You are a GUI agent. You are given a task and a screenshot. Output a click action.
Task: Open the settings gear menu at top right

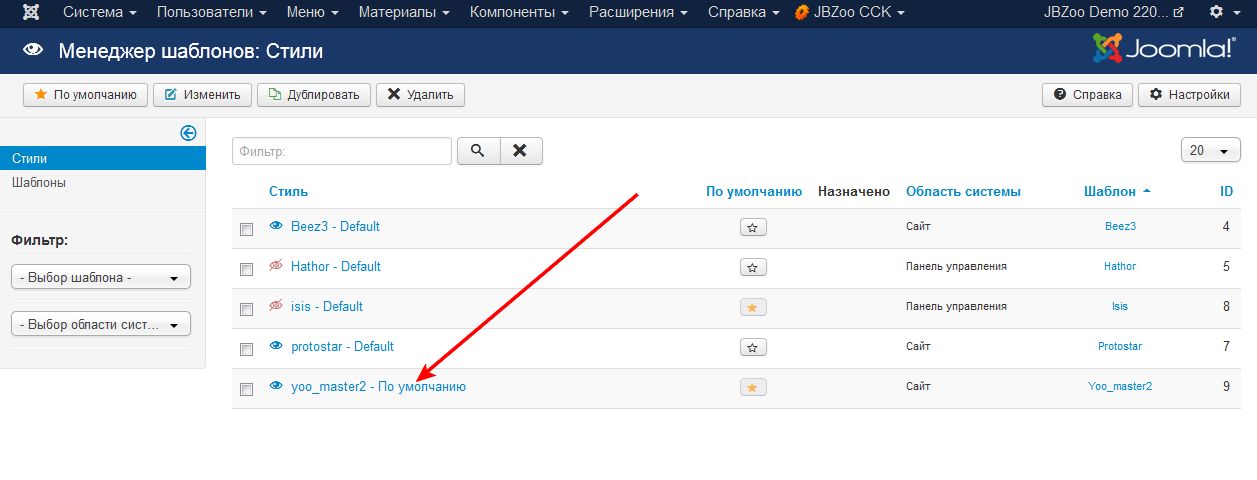pos(1222,13)
